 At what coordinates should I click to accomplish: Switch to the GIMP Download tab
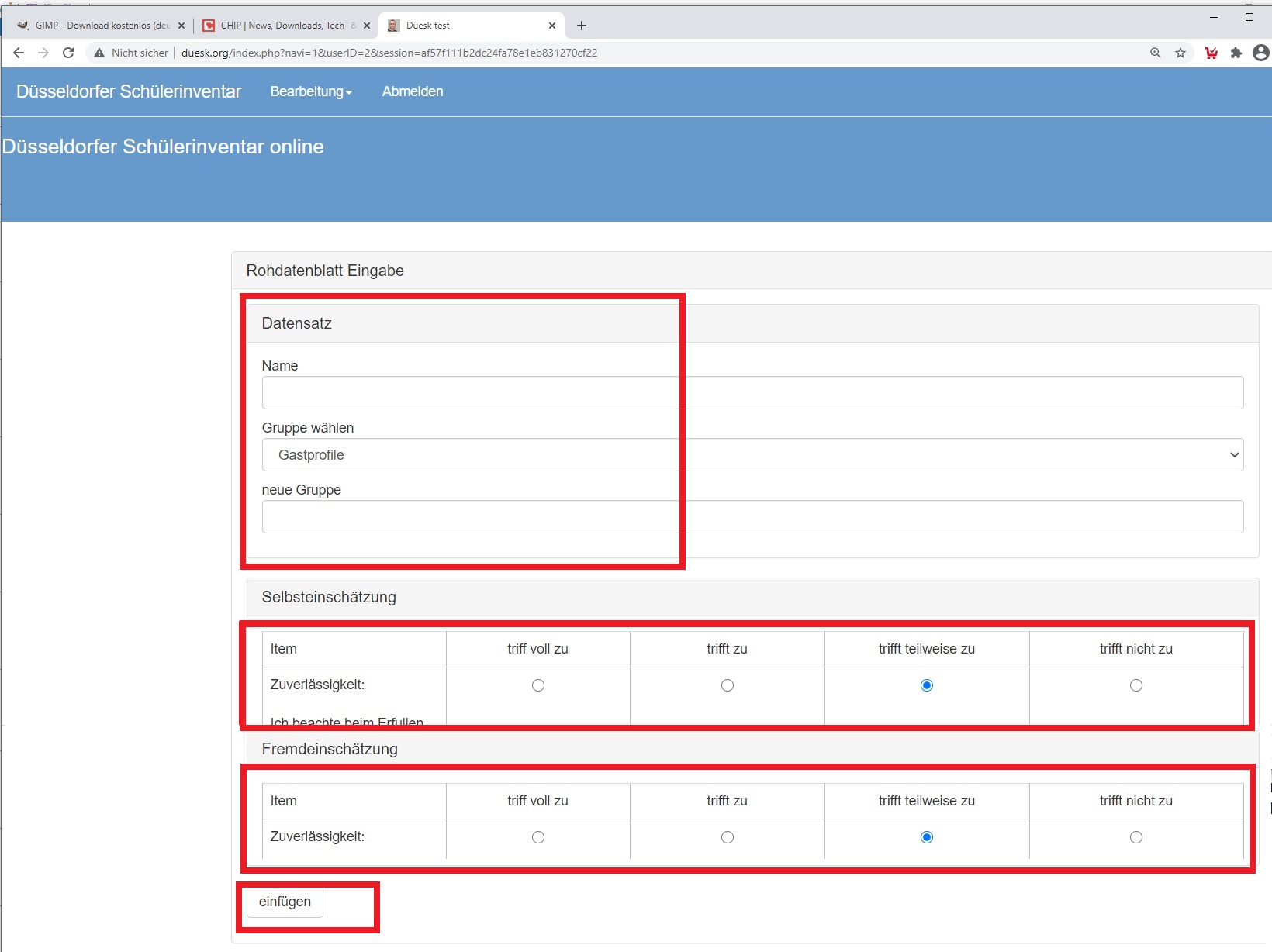[x=101, y=26]
